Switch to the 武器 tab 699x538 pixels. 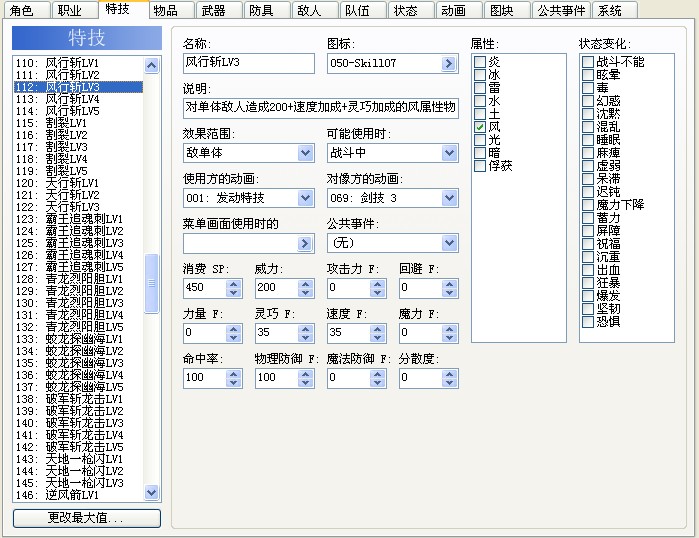[219, 10]
